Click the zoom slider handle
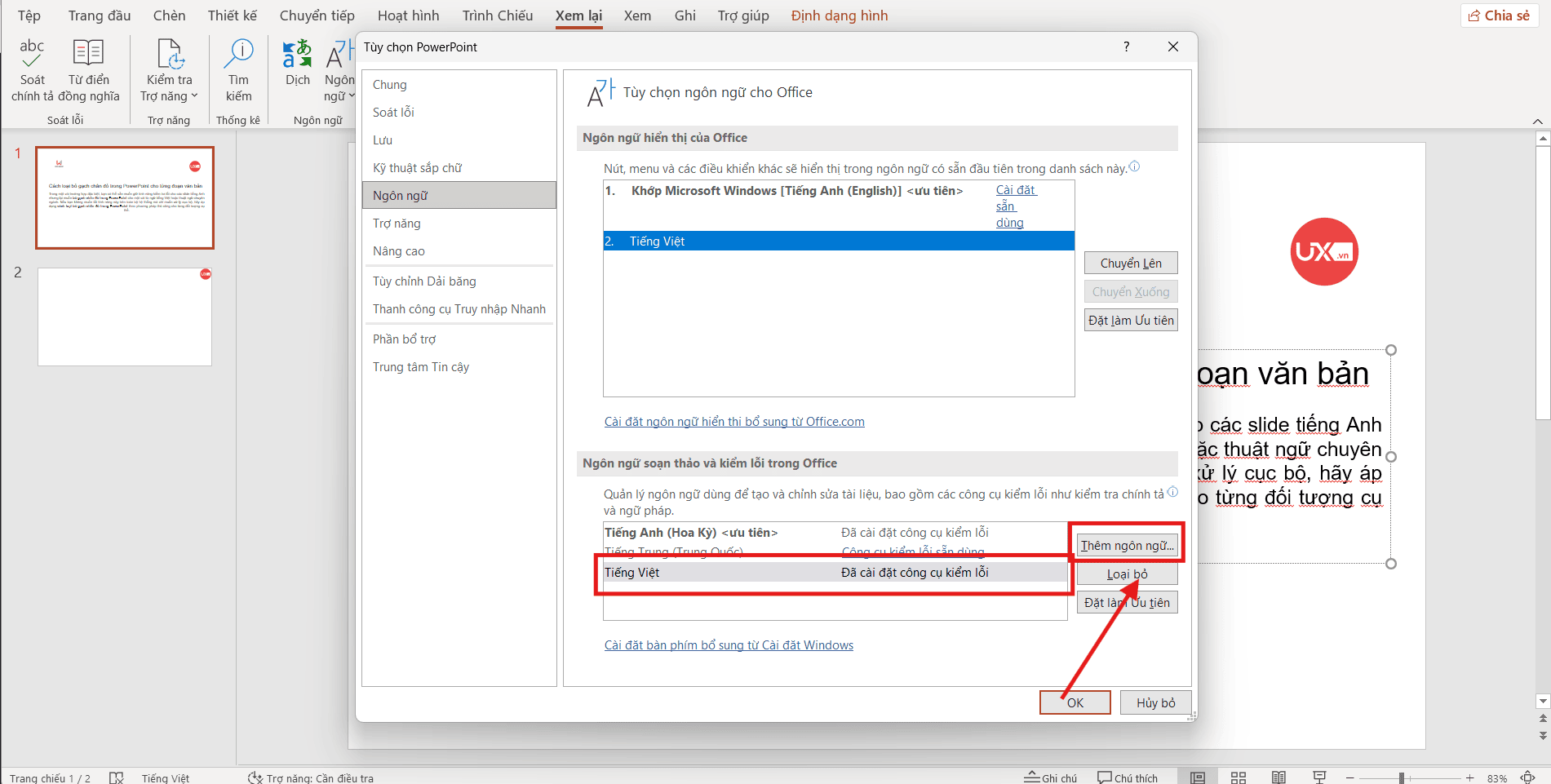This screenshot has height=784, width=1551. [x=1401, y=778]
